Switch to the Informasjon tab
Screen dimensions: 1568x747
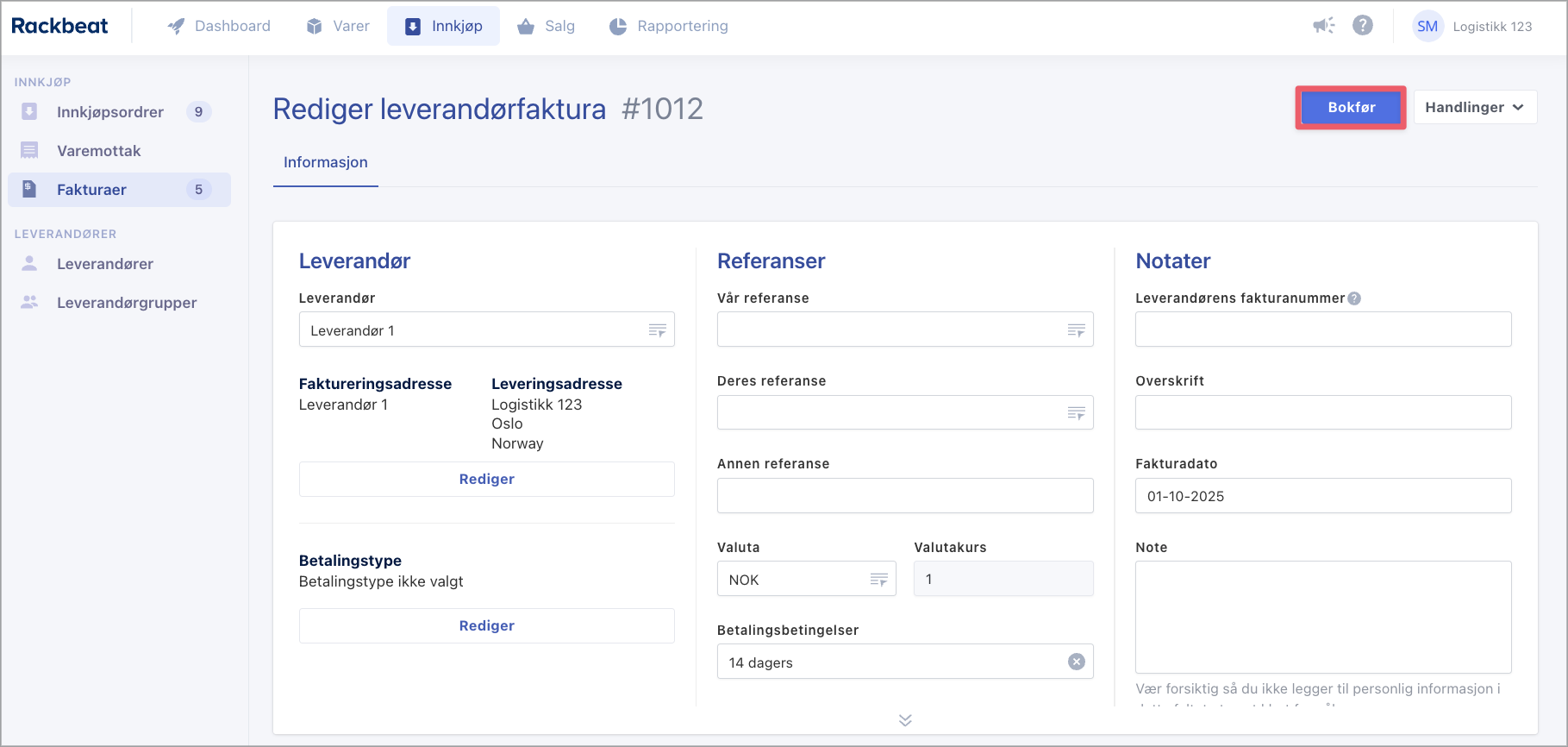click(x=325, y=162)
